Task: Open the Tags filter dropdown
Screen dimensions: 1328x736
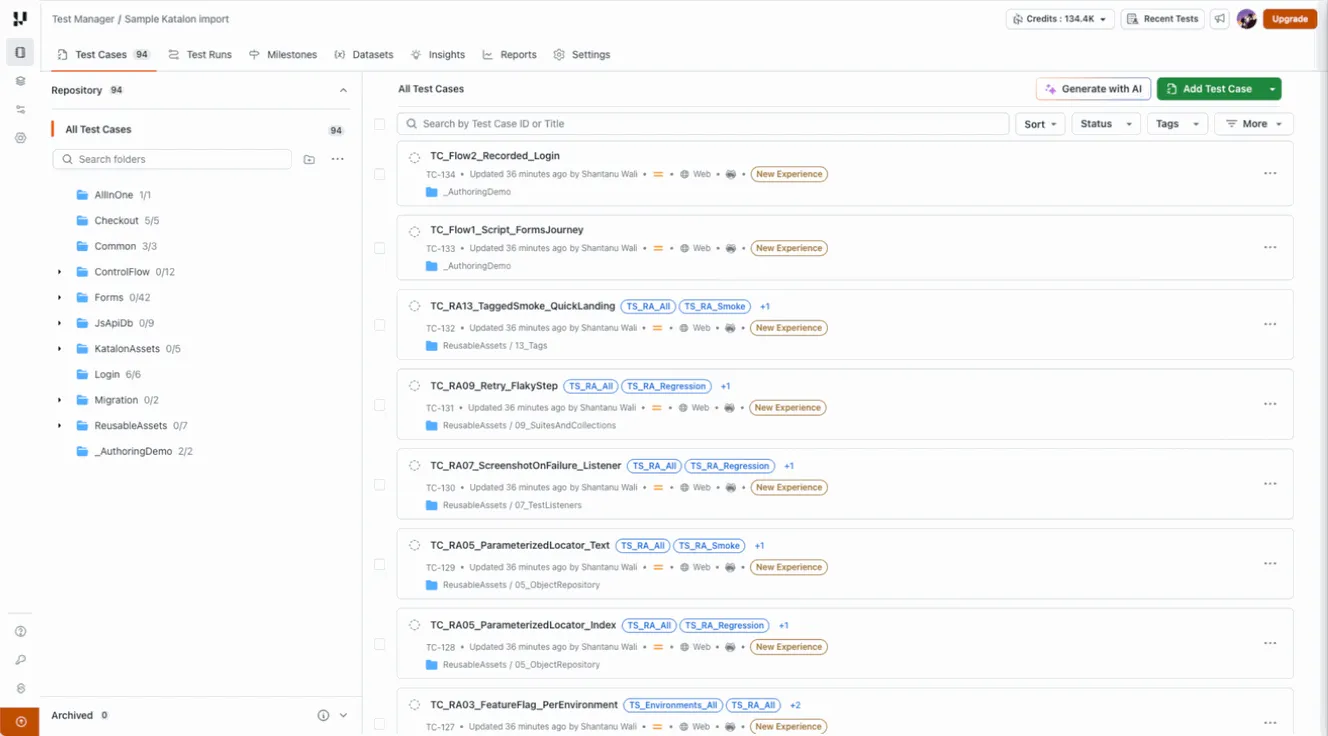Action: [1178, 124]
